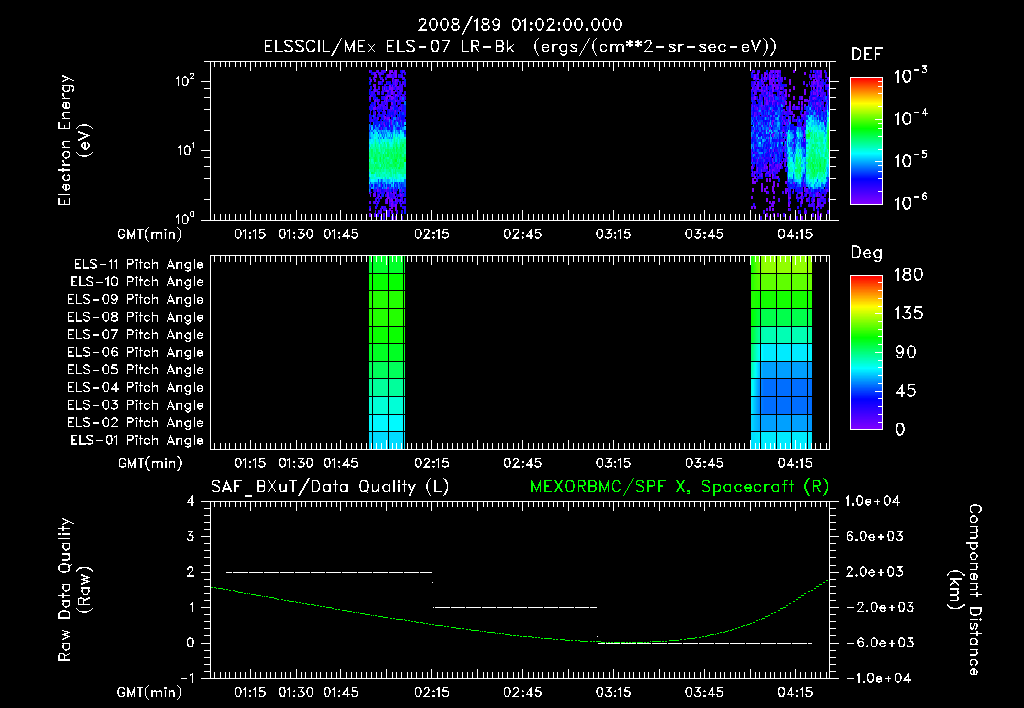The width and height of the screenshot is (1024, 708).
Task: Click the ELS-08 Pitch Angle row label
Action: click(136, 317)
